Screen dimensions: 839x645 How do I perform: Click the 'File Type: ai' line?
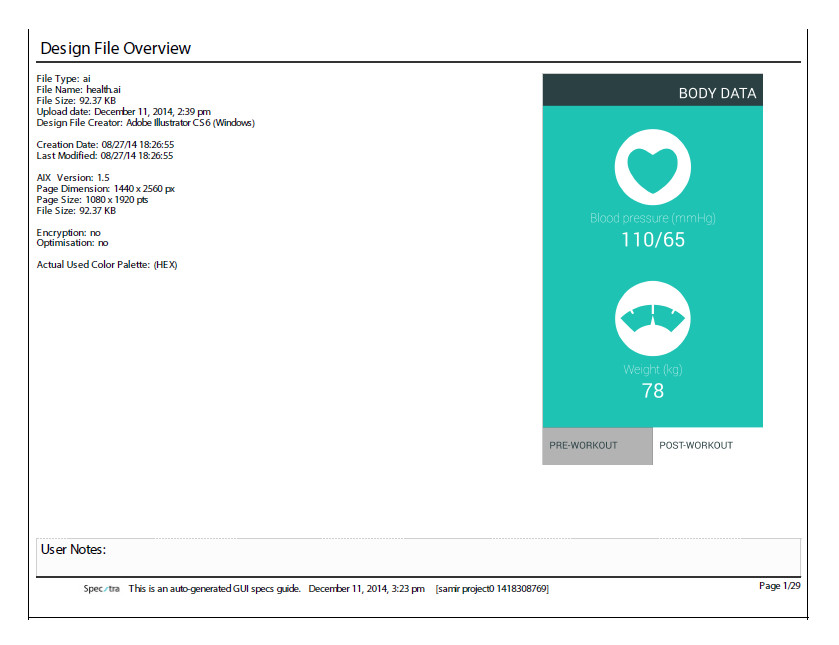tap(64, 79)
